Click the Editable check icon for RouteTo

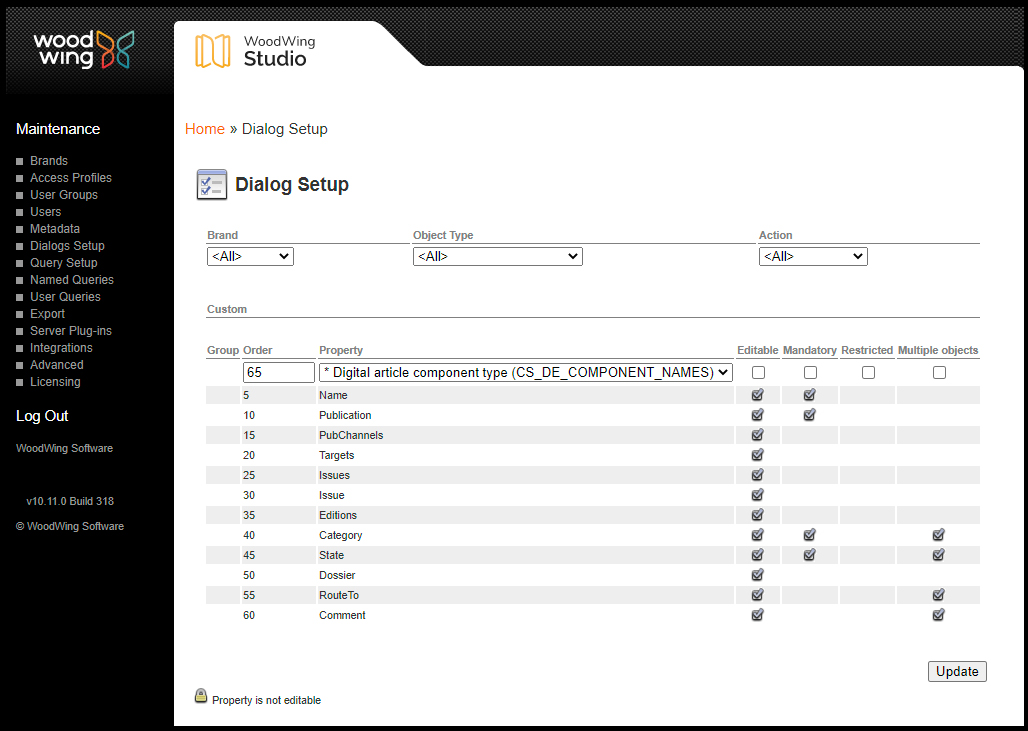(x=757, y=595)
